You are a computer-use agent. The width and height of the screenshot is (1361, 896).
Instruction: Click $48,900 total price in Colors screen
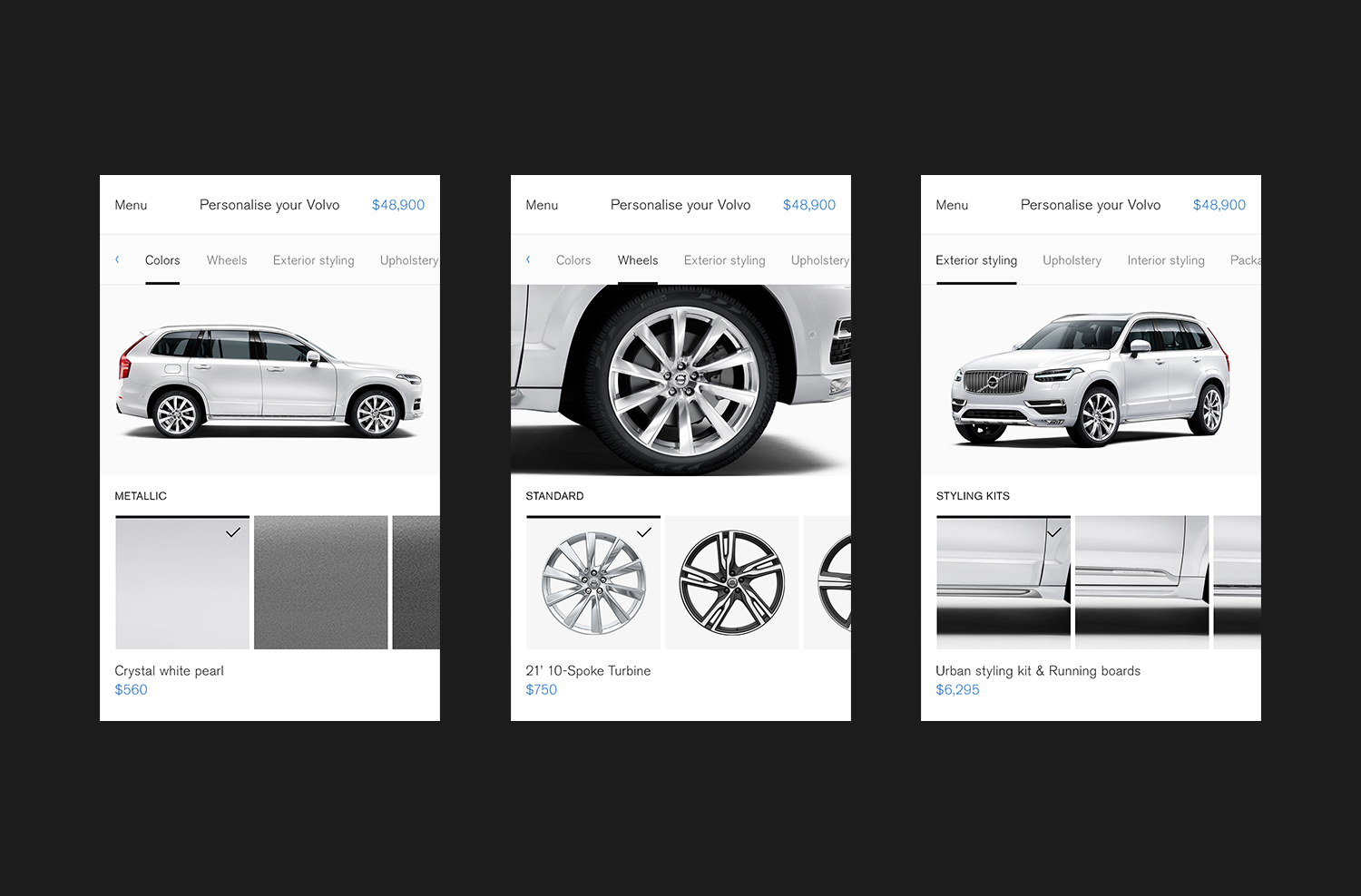click(398, 205)
